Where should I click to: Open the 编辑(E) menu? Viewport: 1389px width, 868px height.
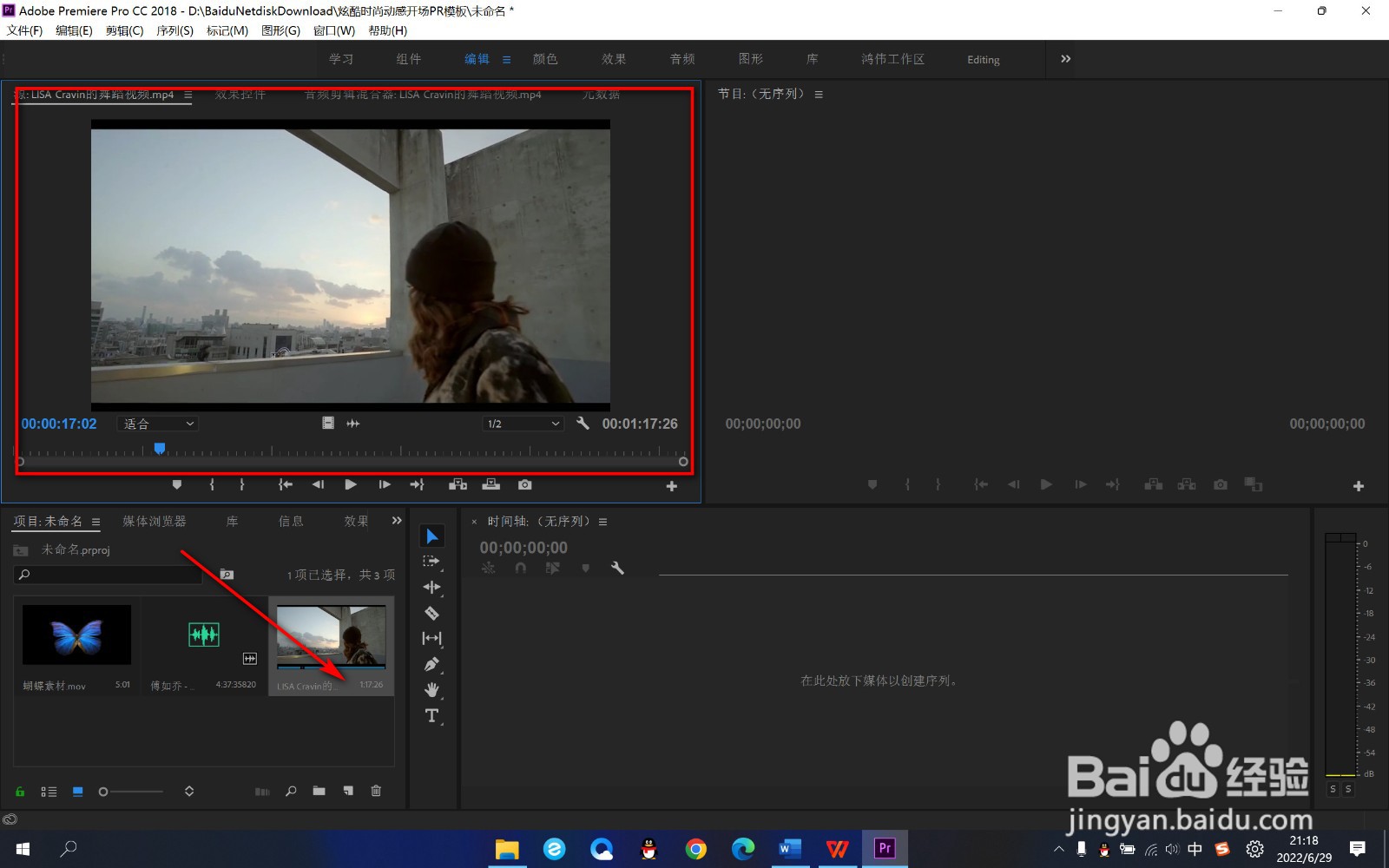[74, 30]
